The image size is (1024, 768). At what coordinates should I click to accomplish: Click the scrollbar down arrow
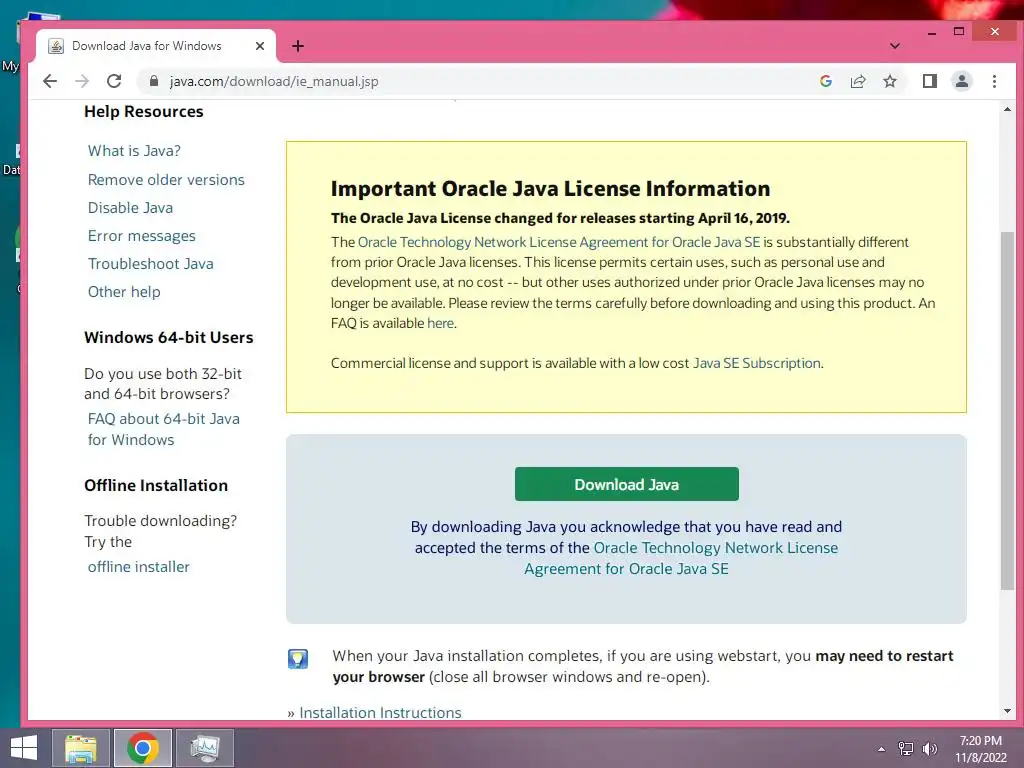(x=1007, y=711)
